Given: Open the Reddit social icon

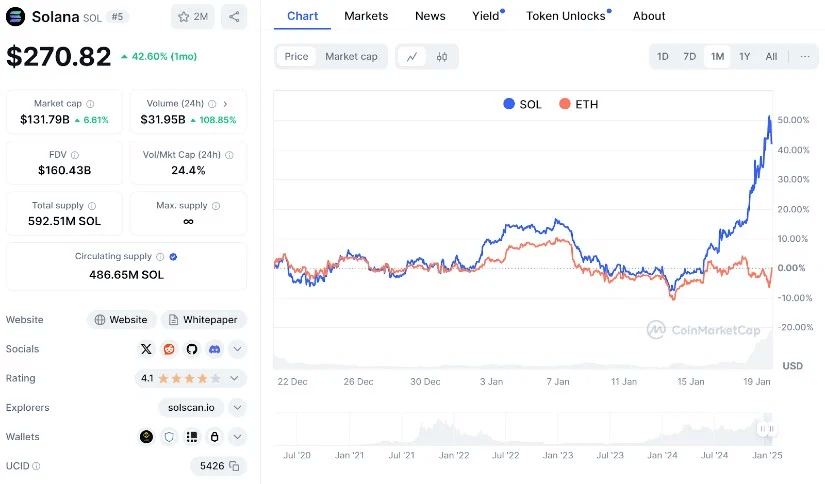Looking at the screenshot, I should tap(169, 349).
